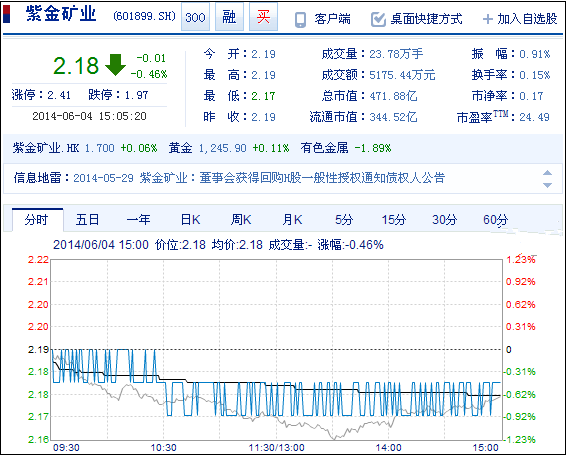Click the 流通市值 value 344.52亿
Screen dimensions: 567x456
(x=393, y=117)
